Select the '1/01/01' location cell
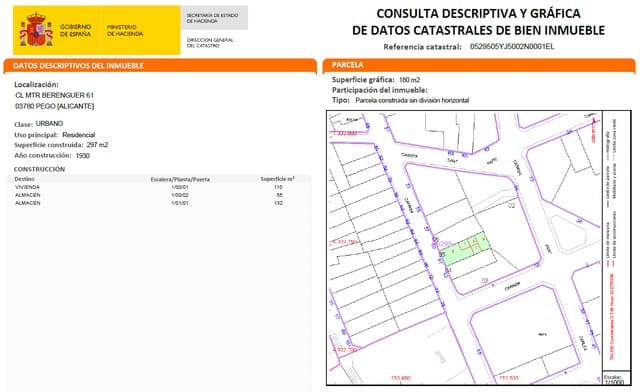Viewport: 640px width, 392px height. click(180, 203)
